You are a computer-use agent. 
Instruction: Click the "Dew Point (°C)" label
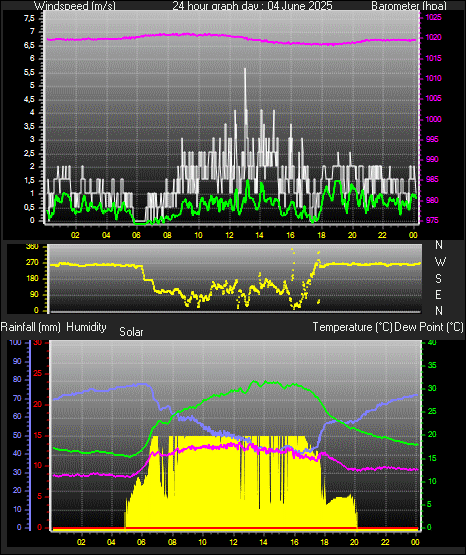tap(429, 327)
